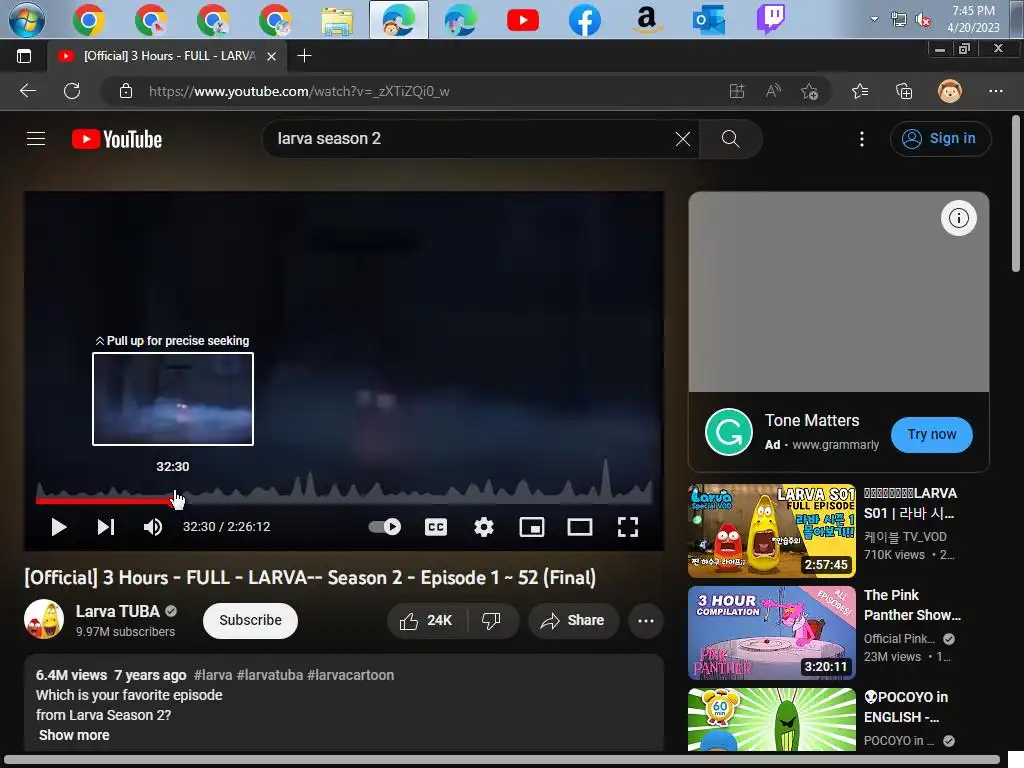1024x768 pixels.
Task: Open the Pocoyo in English video thumbnail
Action: [x=772, y=720]
